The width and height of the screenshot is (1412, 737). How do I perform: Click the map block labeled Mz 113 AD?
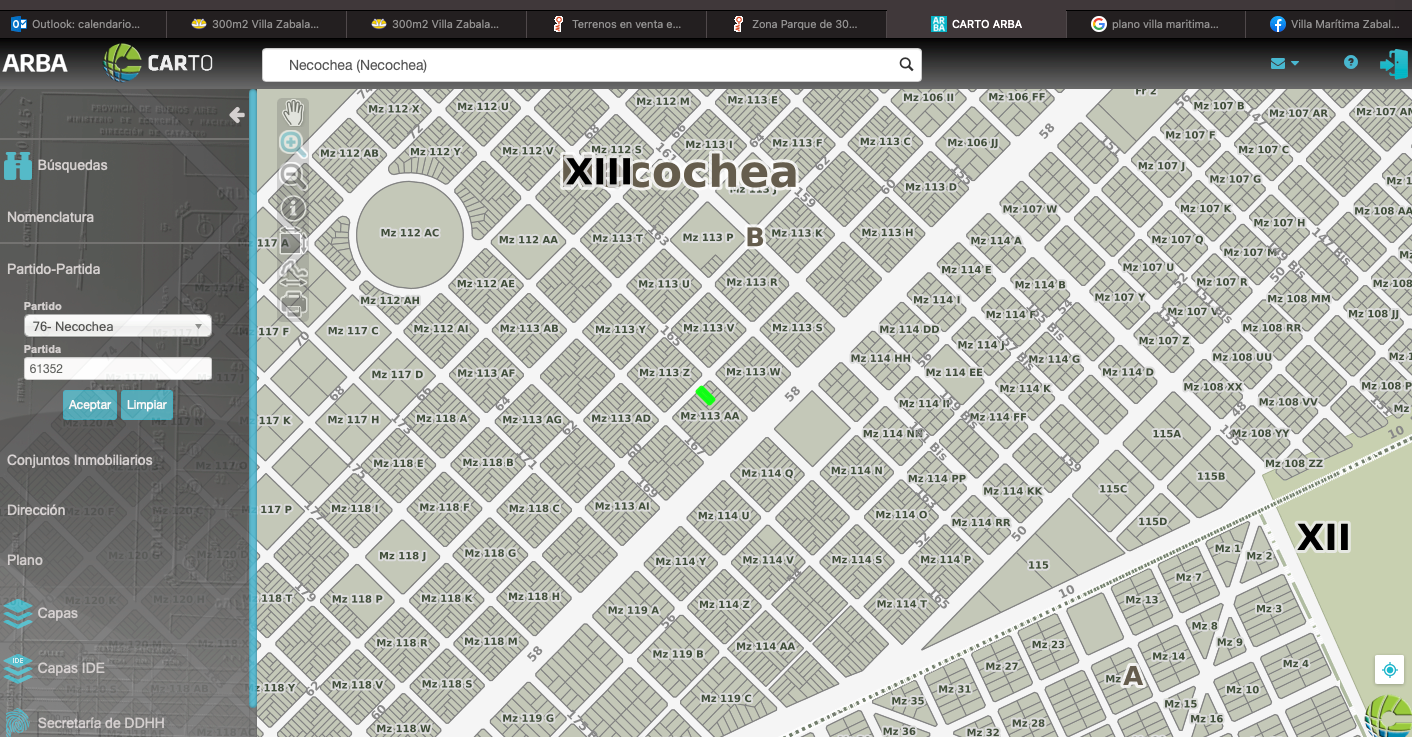(x=623, y=418)
